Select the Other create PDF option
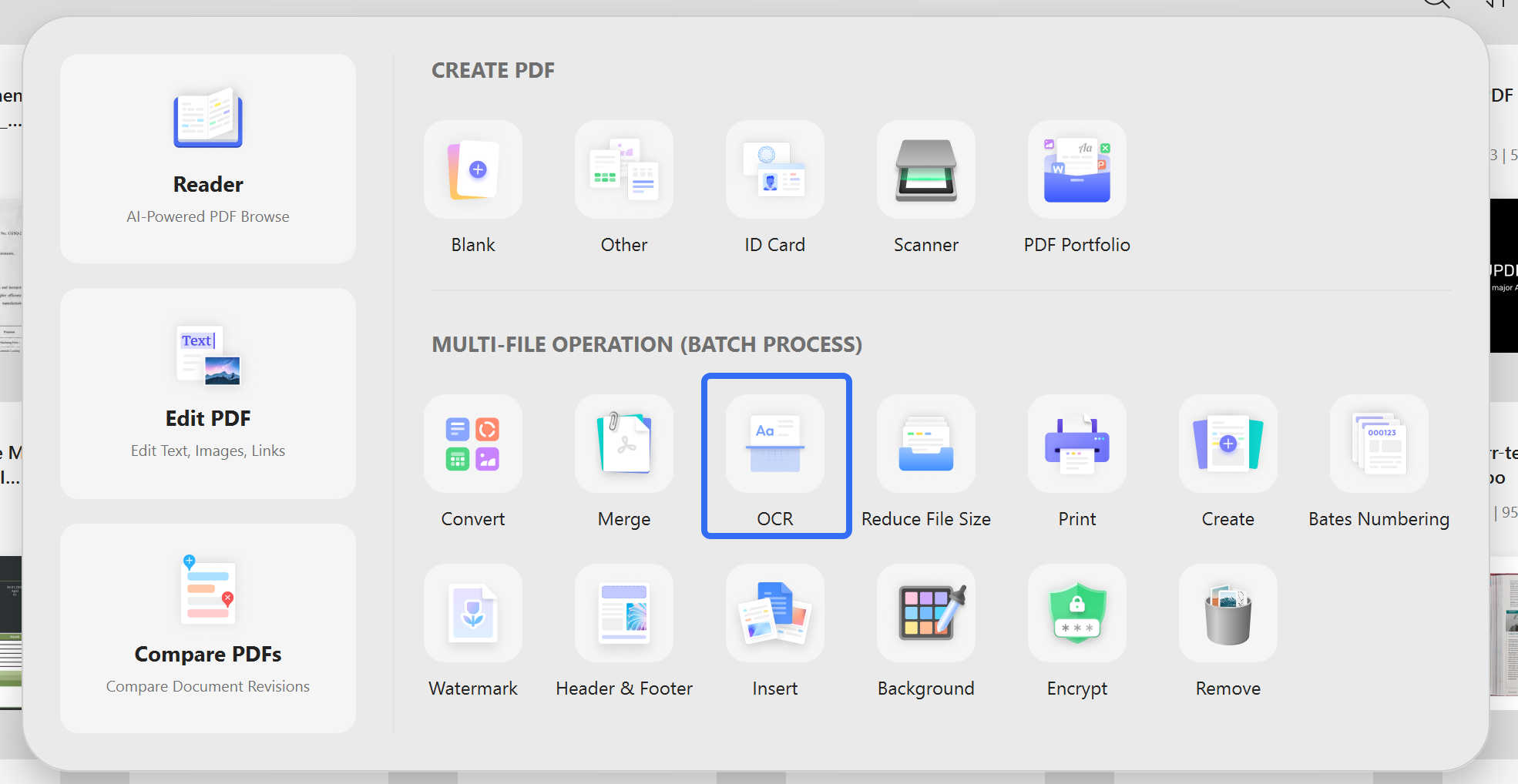This screenshot has width=1518, height=784. [x=624, y=169]
